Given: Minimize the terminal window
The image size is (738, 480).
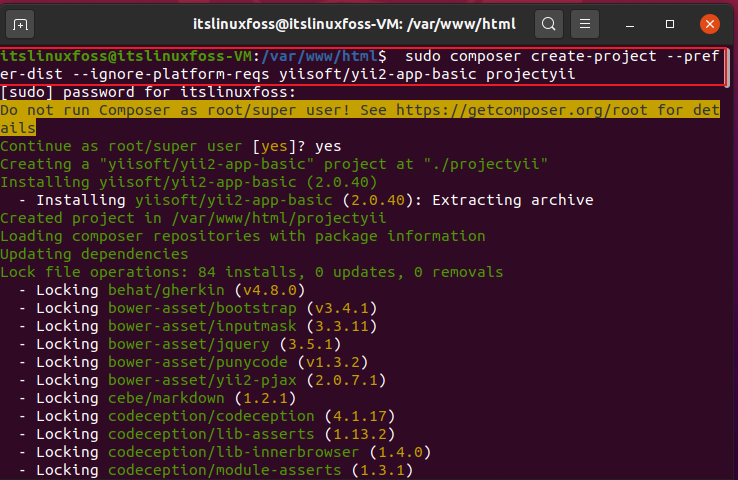Looking at the screenshot, I should [630, 24].
